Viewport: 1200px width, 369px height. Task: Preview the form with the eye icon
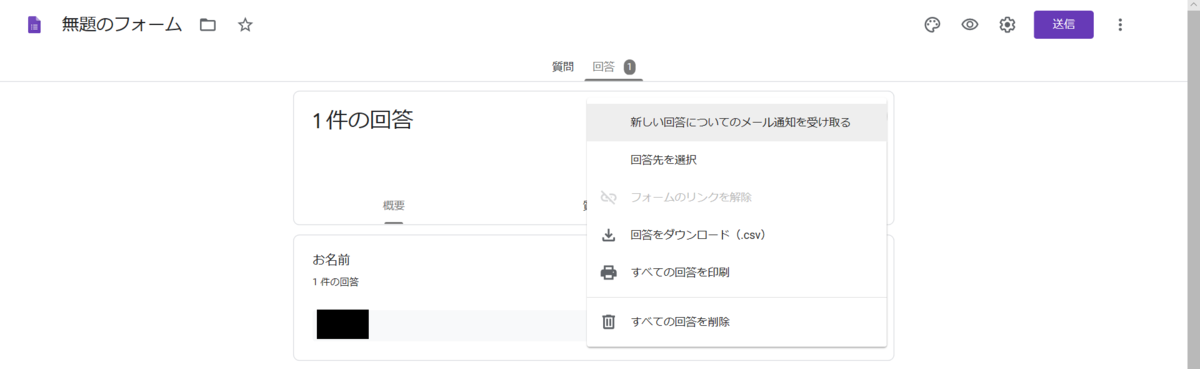[x=969, y=25]
